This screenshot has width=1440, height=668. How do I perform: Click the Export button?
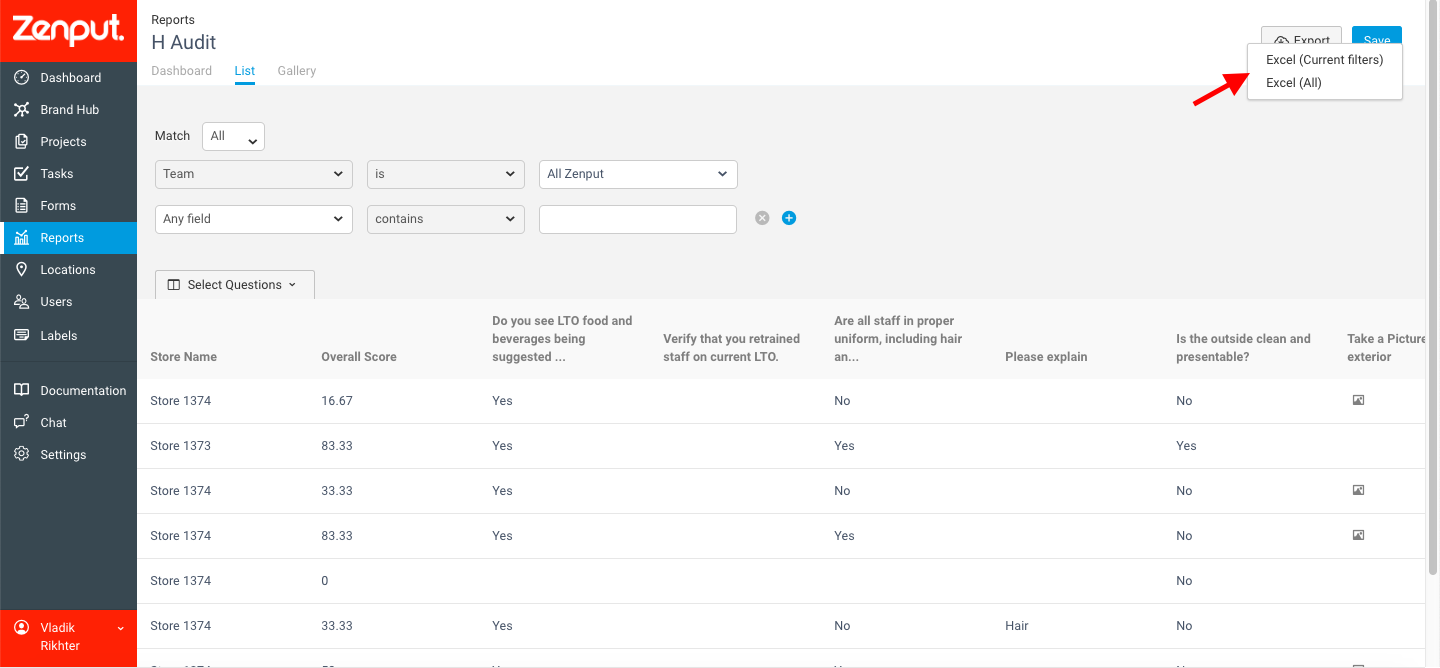[x=1301, y=37]
